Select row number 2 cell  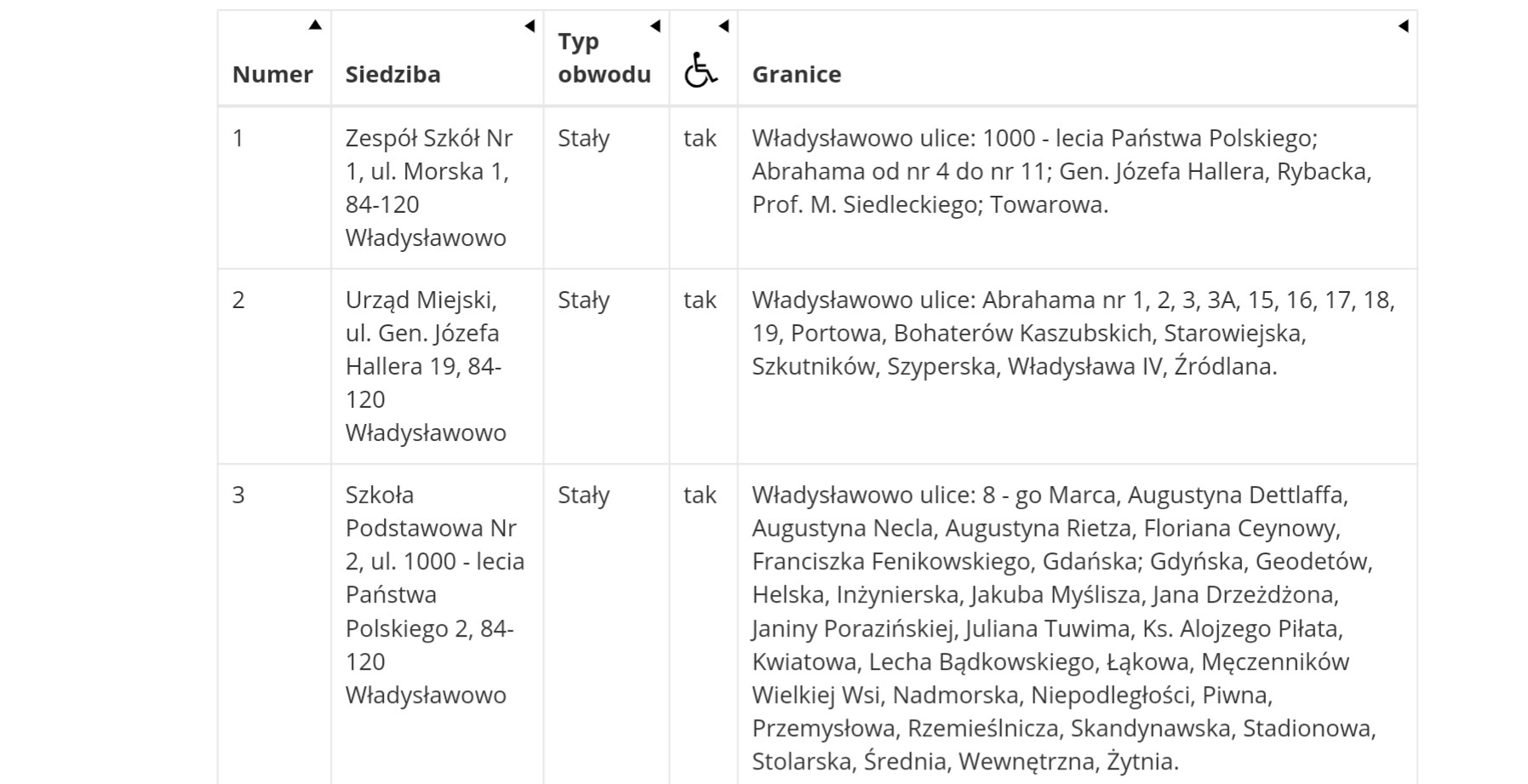[238, 300]
